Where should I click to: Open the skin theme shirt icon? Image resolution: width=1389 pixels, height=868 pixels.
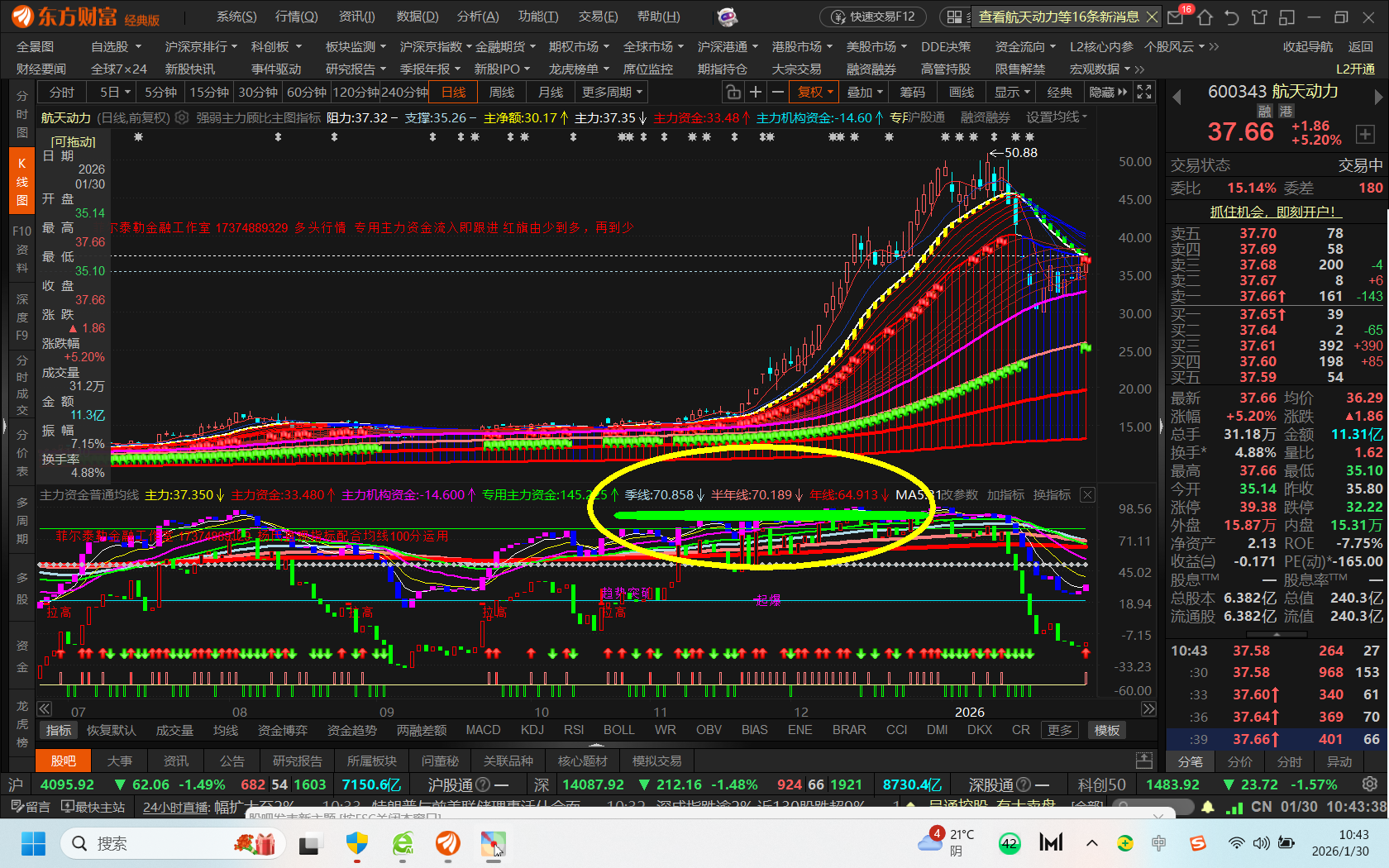pyautogui.click(x=1259, y=17)
